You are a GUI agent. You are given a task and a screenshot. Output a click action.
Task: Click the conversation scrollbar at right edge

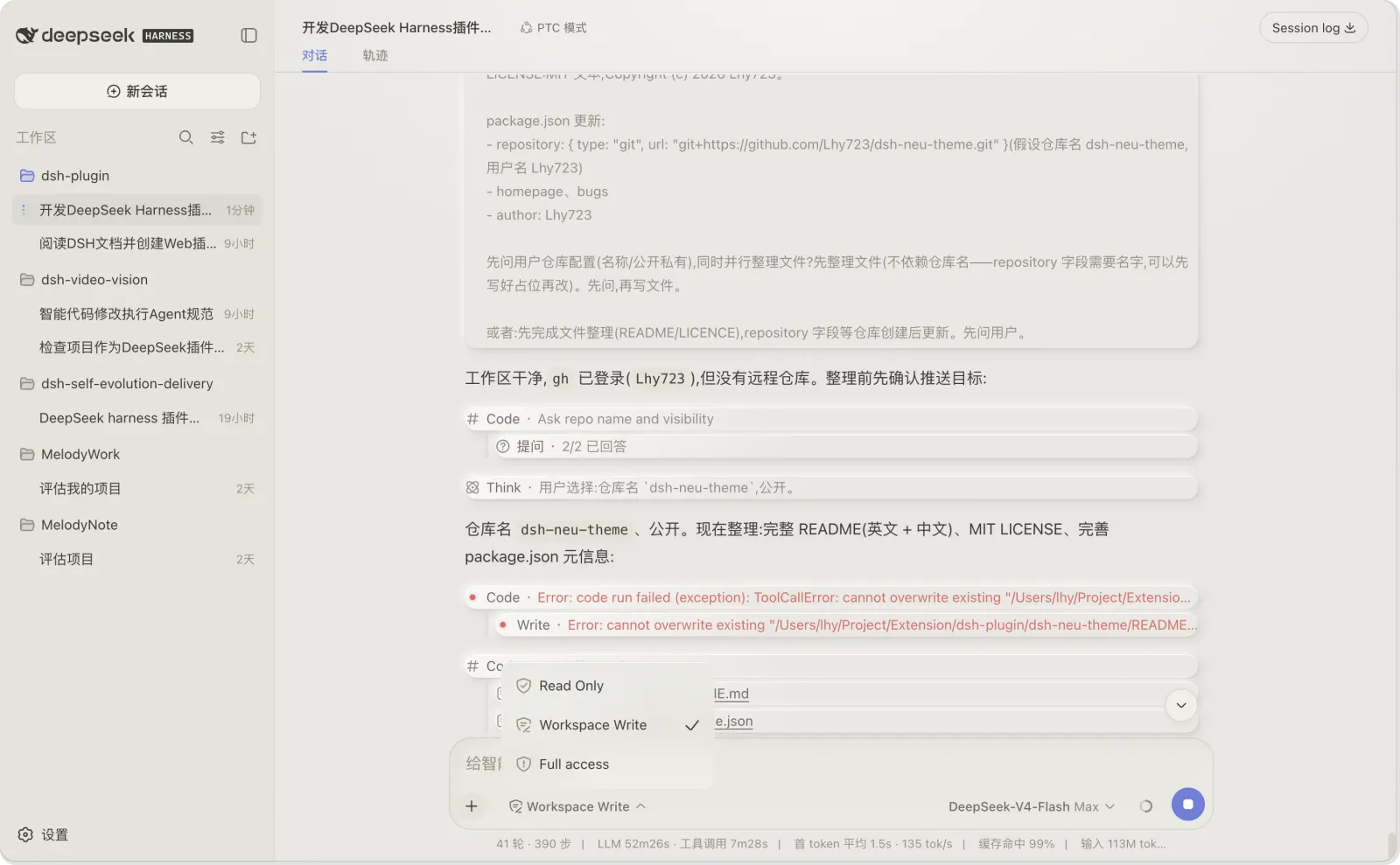click(1392, 846)
